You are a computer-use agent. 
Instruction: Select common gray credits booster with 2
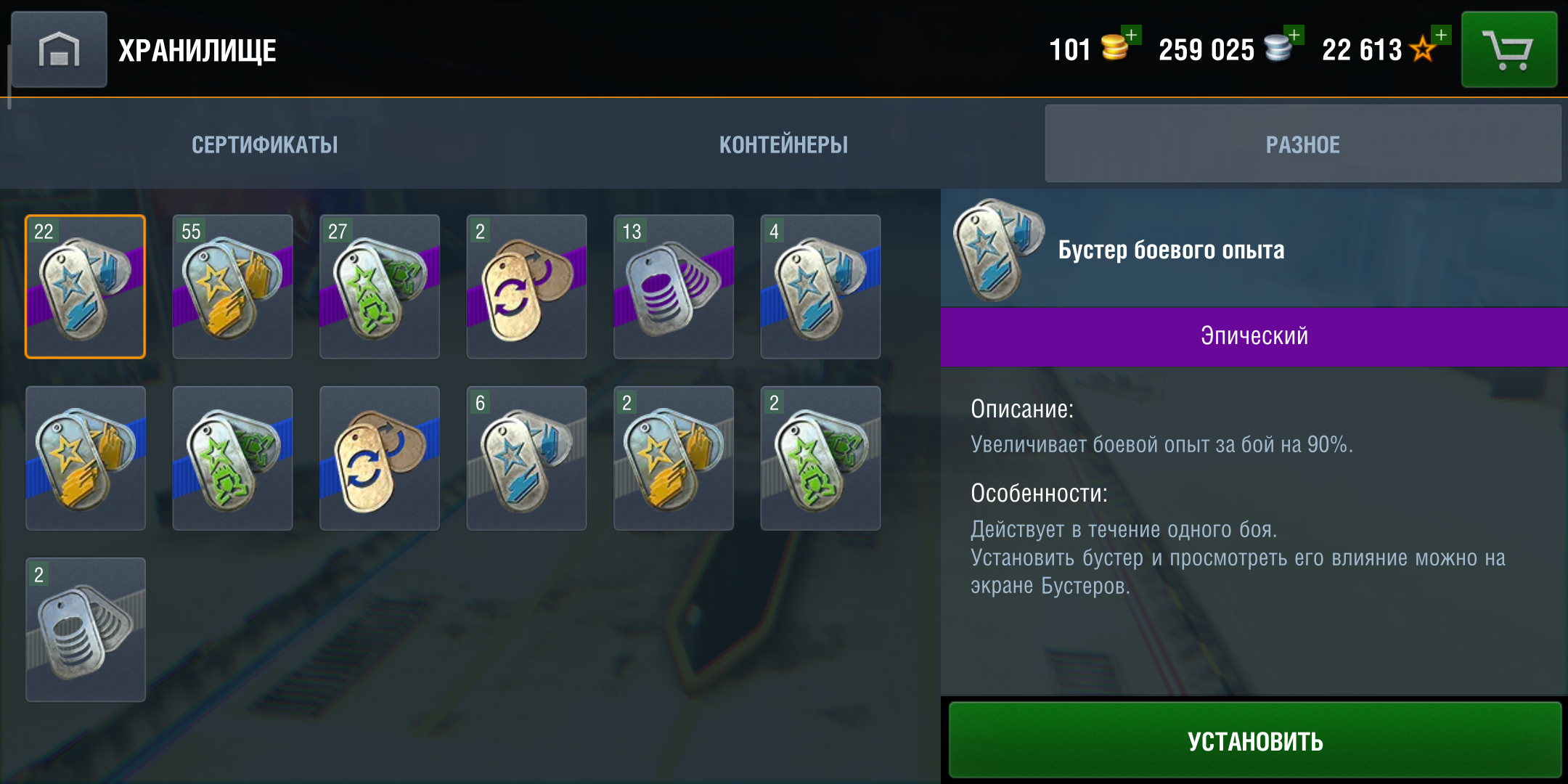click(86, 629)
